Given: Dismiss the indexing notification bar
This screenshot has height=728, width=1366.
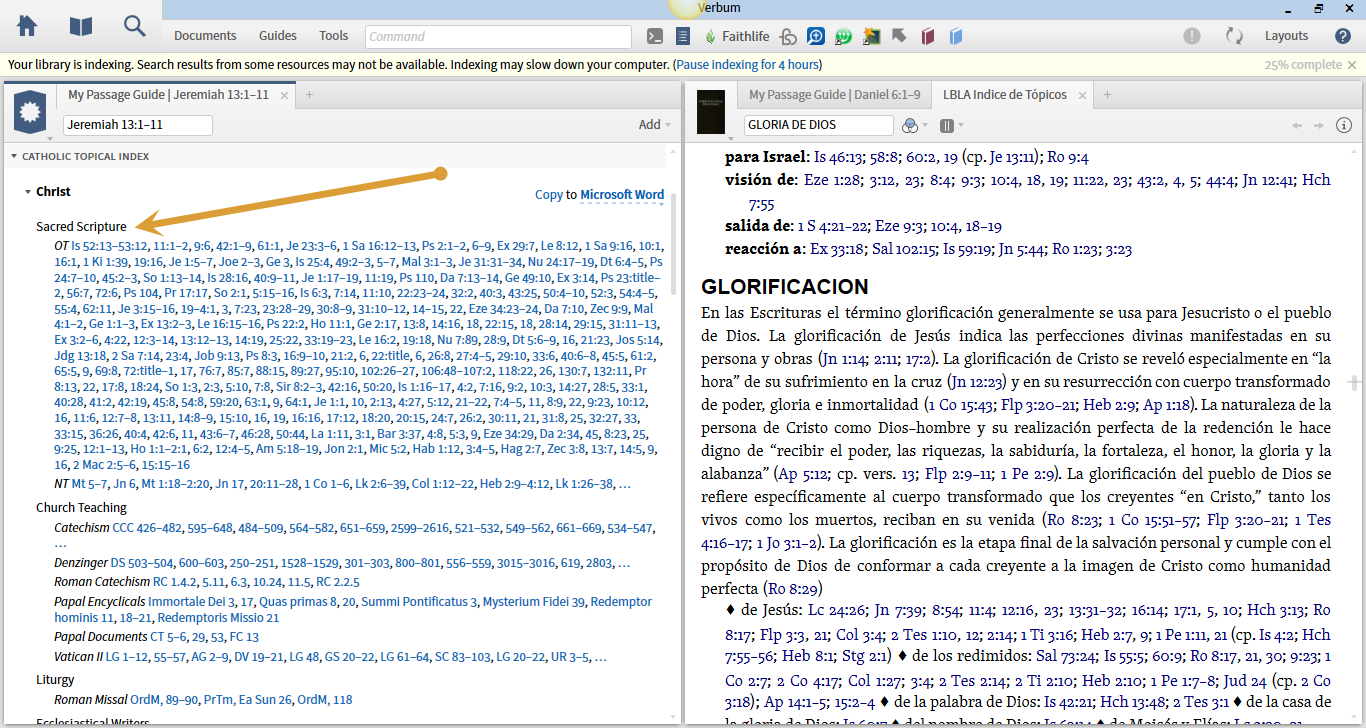Looking at the screenshot, I should 1352,65.
